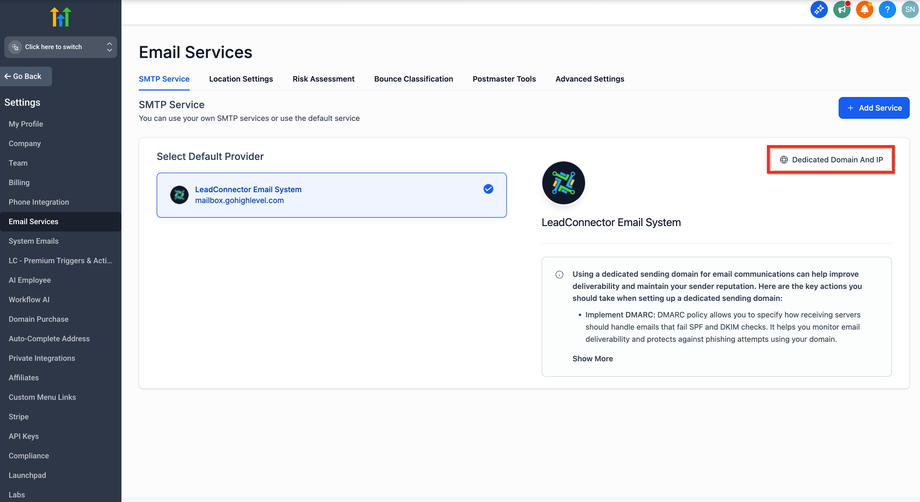920x502 pixels.
Task: Open the orange bell notifications
Action: tap(864, 10)
